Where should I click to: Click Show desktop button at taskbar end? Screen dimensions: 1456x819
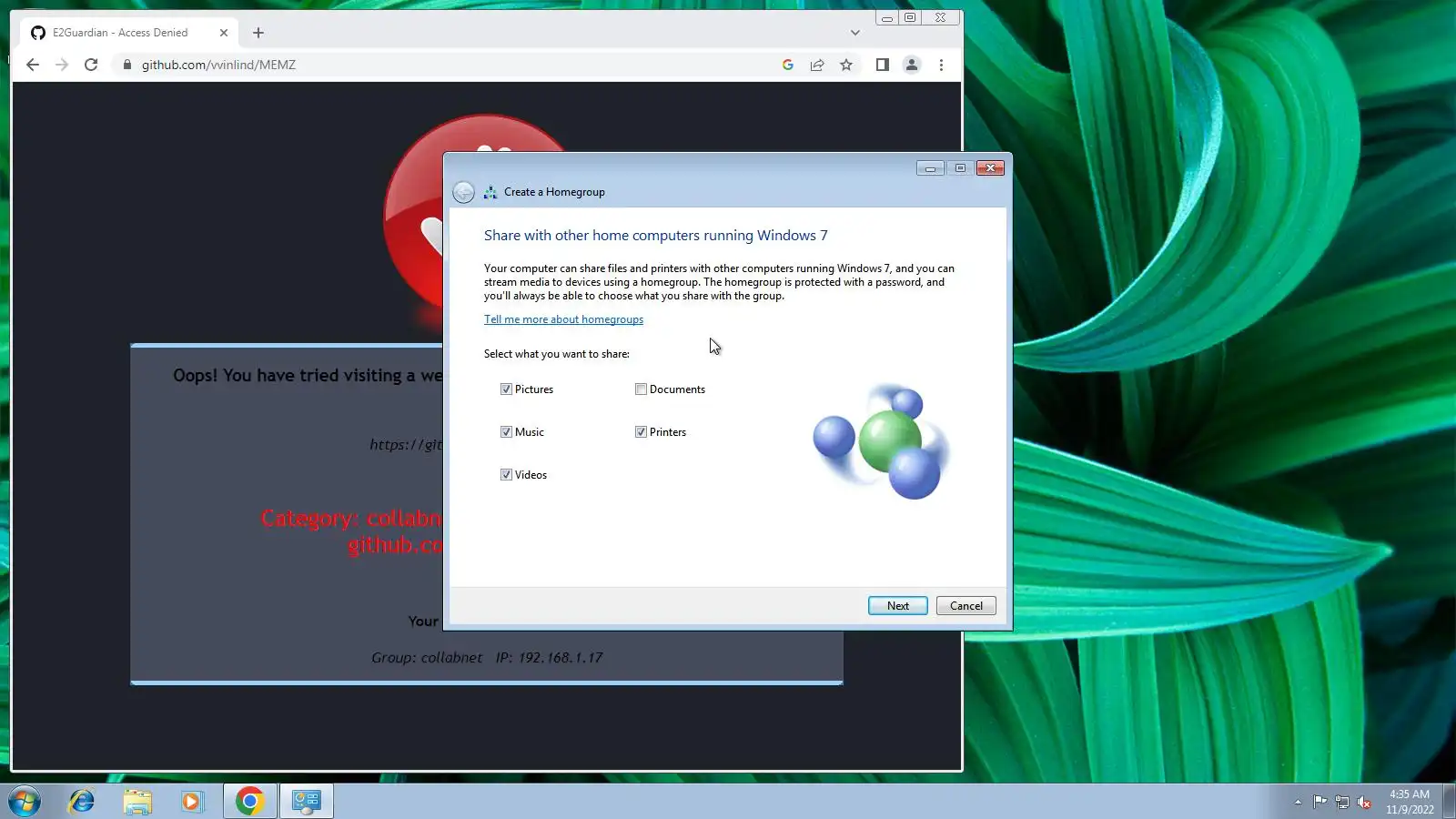click(x=1449, y=802)
